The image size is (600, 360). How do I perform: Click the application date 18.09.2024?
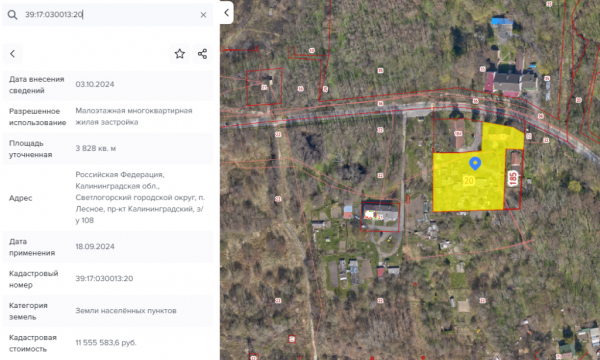coord(95,246)
